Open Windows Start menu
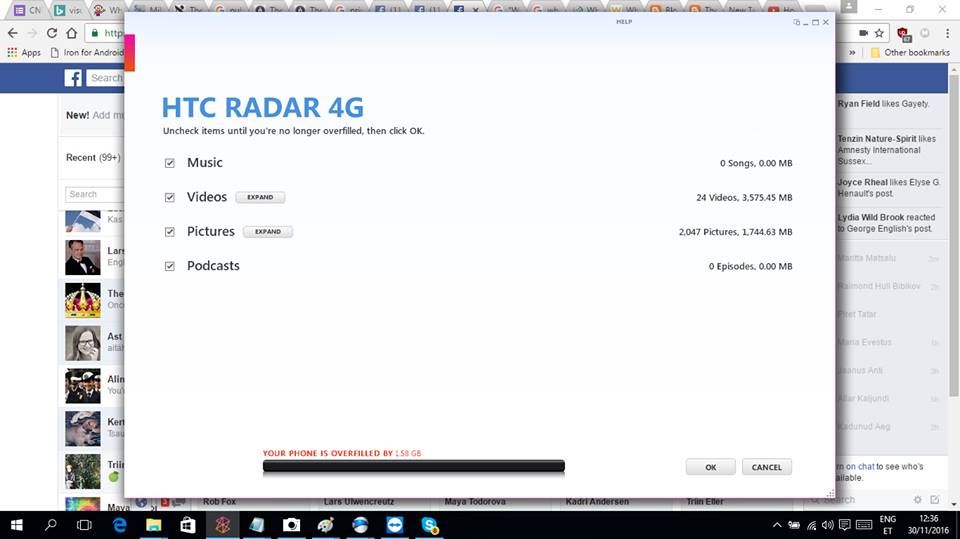This screenshot has height=539, width=960. (x=17, y=525)
